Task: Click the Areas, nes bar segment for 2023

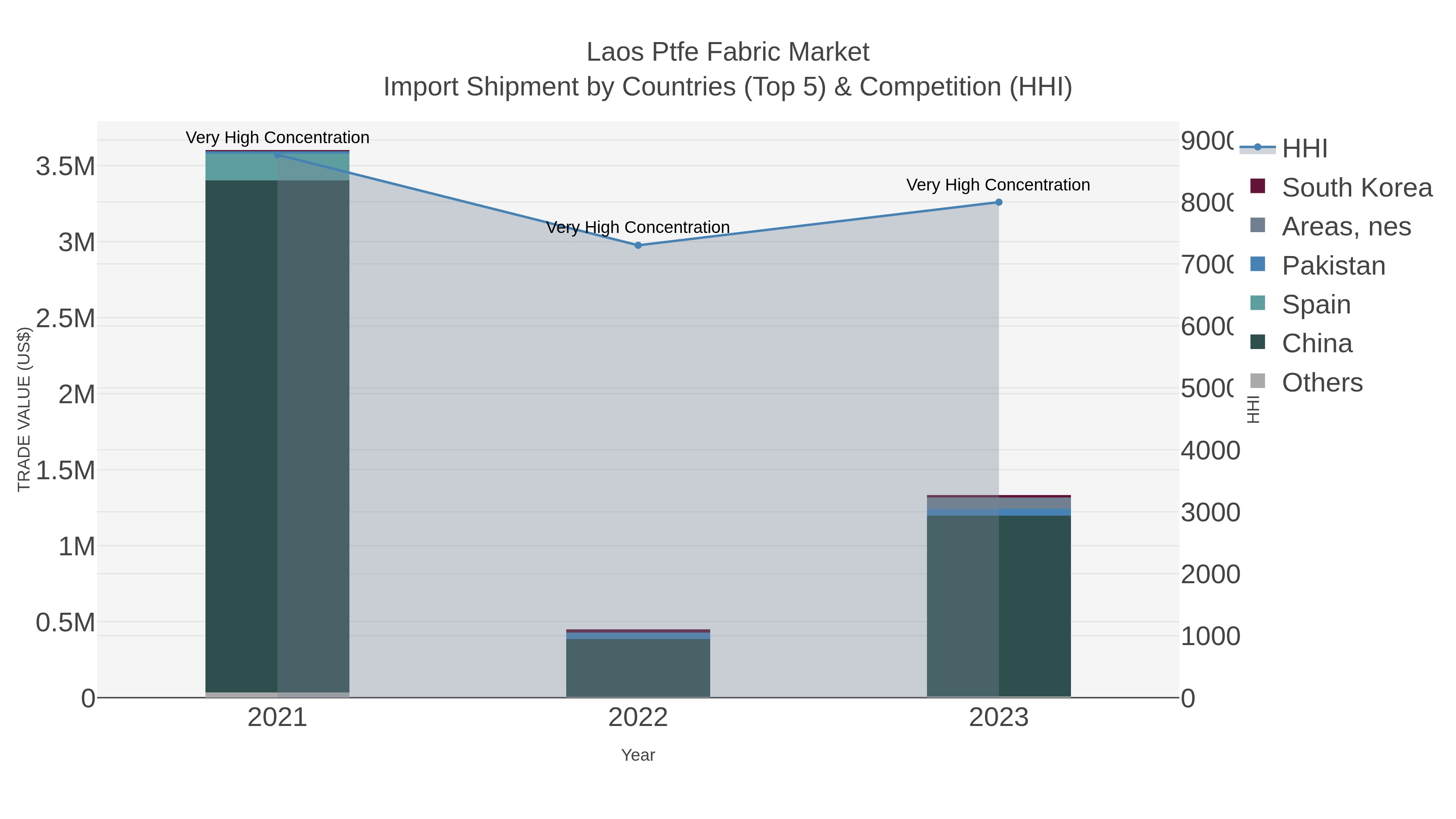Action: [x=999, y=503]
